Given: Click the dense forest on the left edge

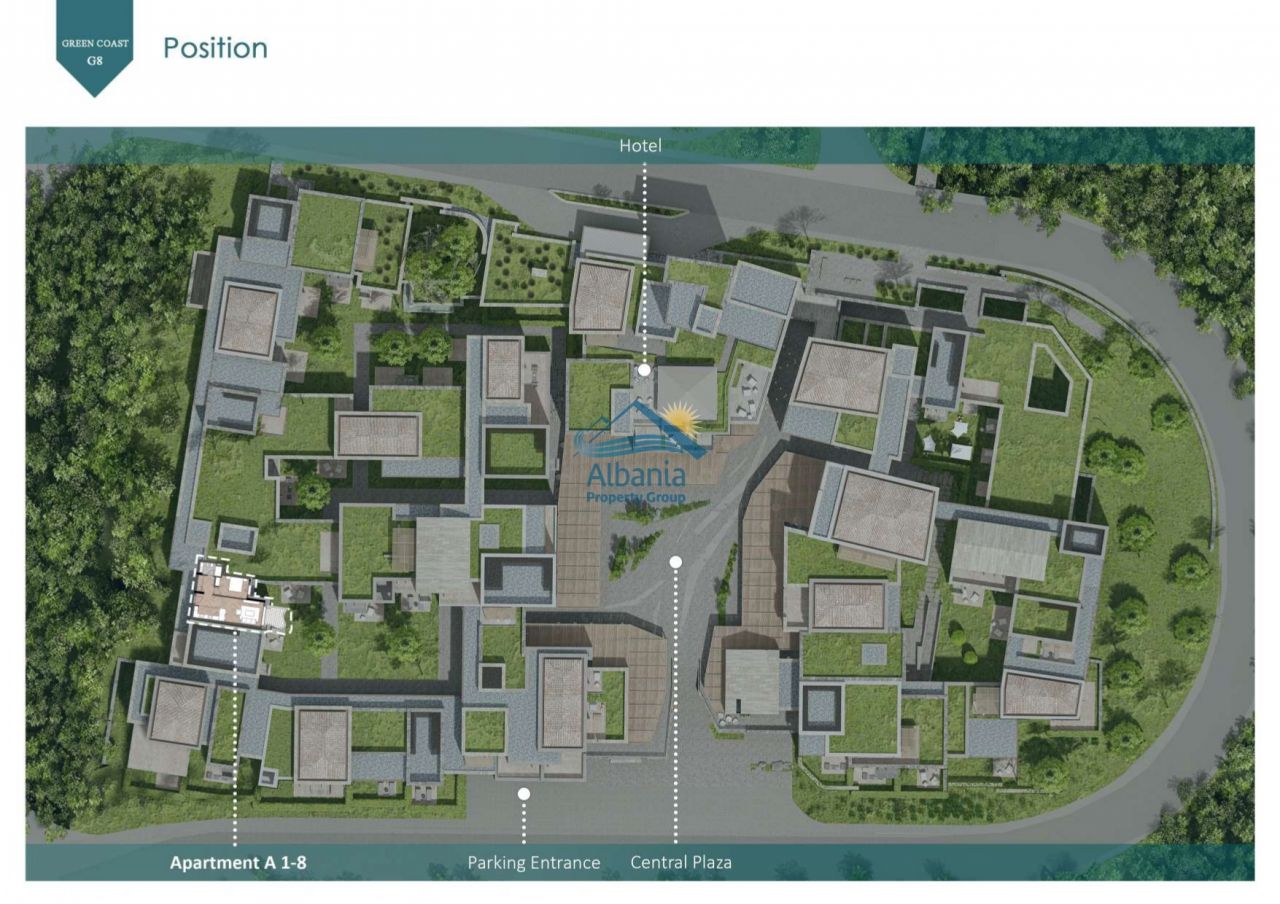Looking at the screenshot, I should pyautogui.click(x=90, y=450).
